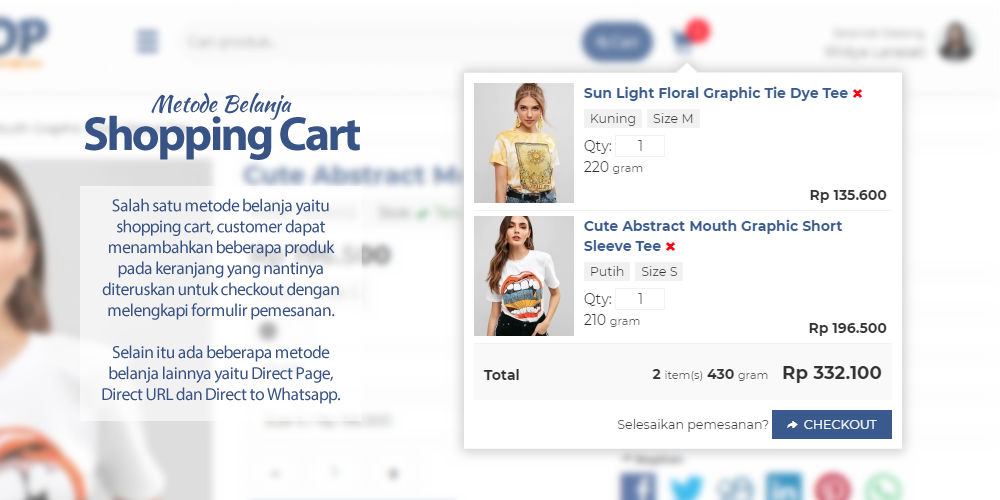Click the product search input field
The width and height of the screenshot is (1000, 500).
click(378, 42)
